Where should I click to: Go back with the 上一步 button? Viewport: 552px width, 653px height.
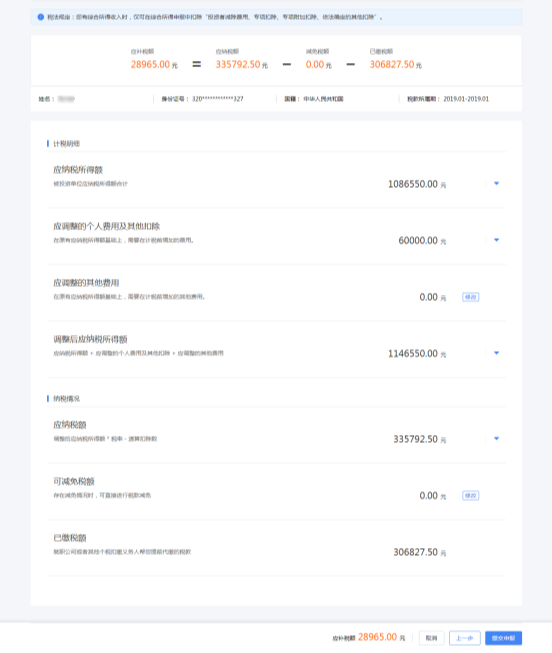pos(465,638)
